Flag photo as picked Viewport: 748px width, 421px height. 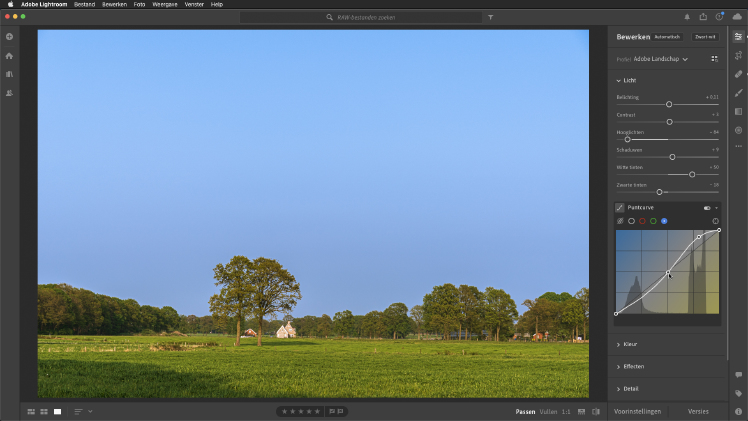[x=332, y=411]
